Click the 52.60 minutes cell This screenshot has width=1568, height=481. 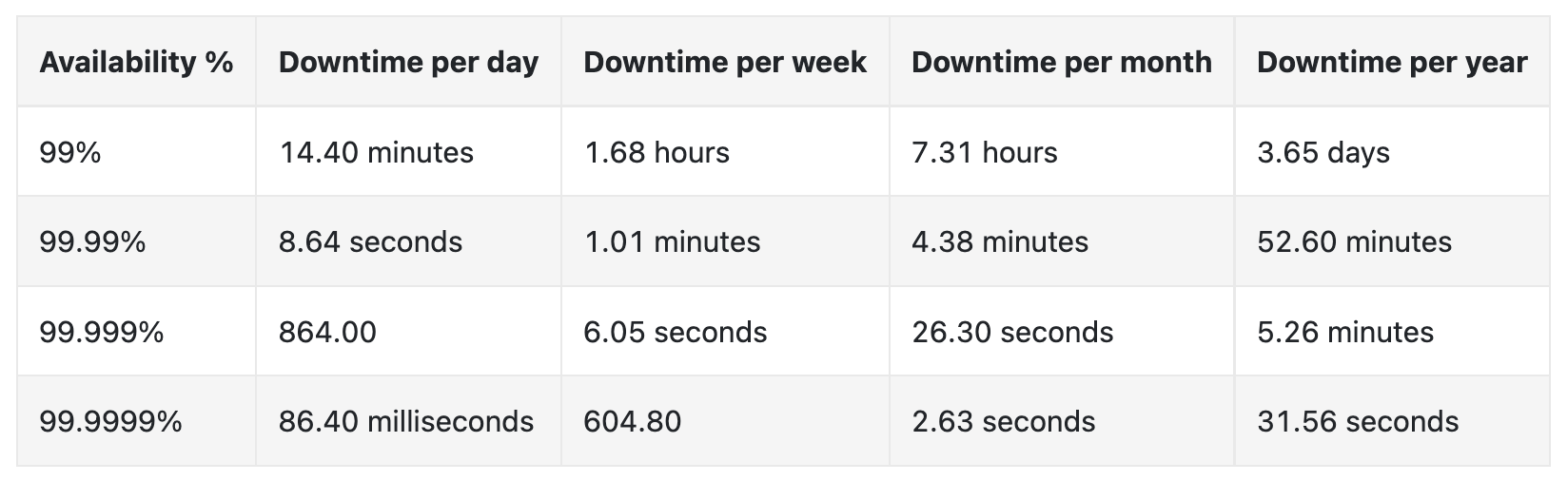tap(1354, 241)
